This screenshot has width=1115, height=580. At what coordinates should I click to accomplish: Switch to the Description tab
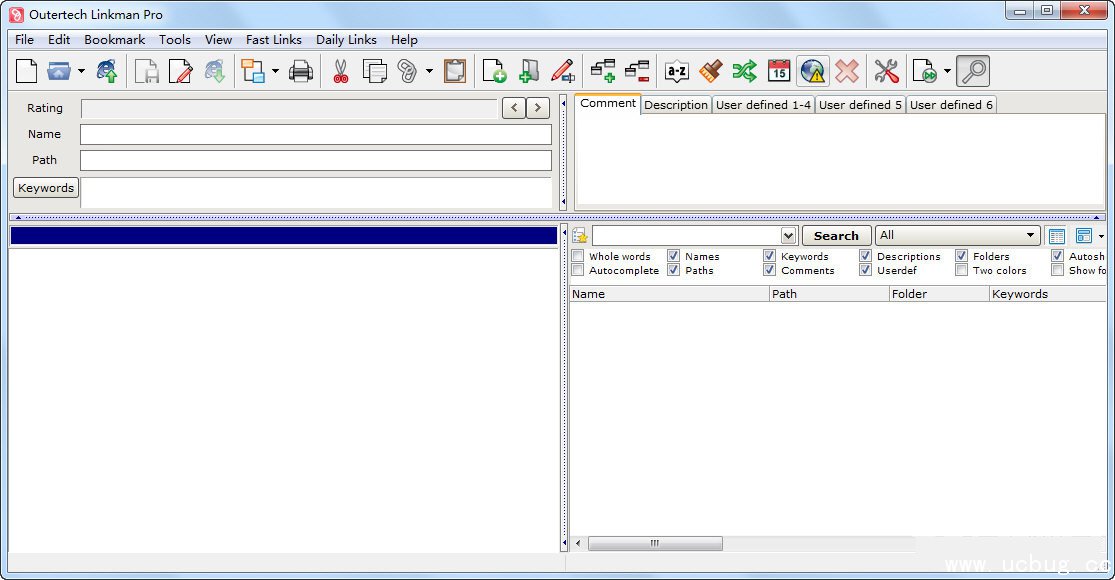(x=676, y=105)
